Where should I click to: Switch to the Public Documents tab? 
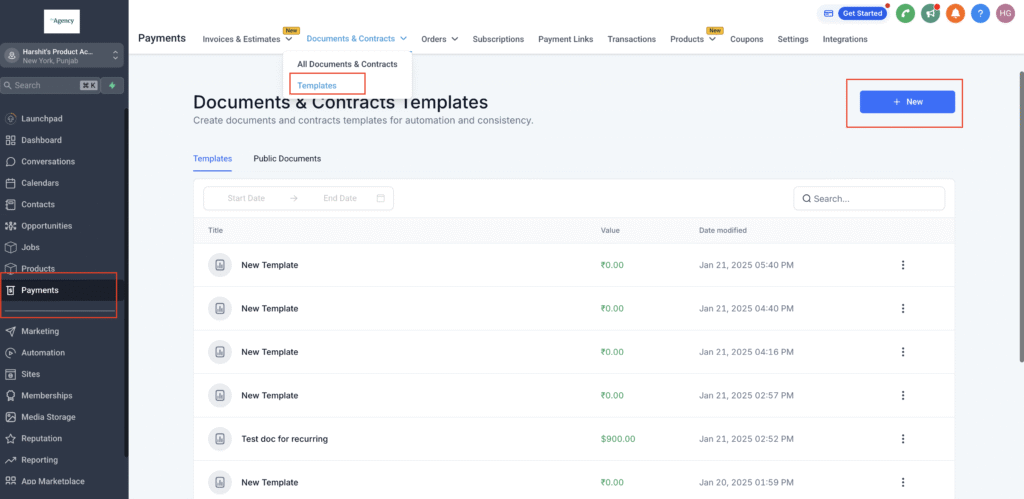(287, 158)
